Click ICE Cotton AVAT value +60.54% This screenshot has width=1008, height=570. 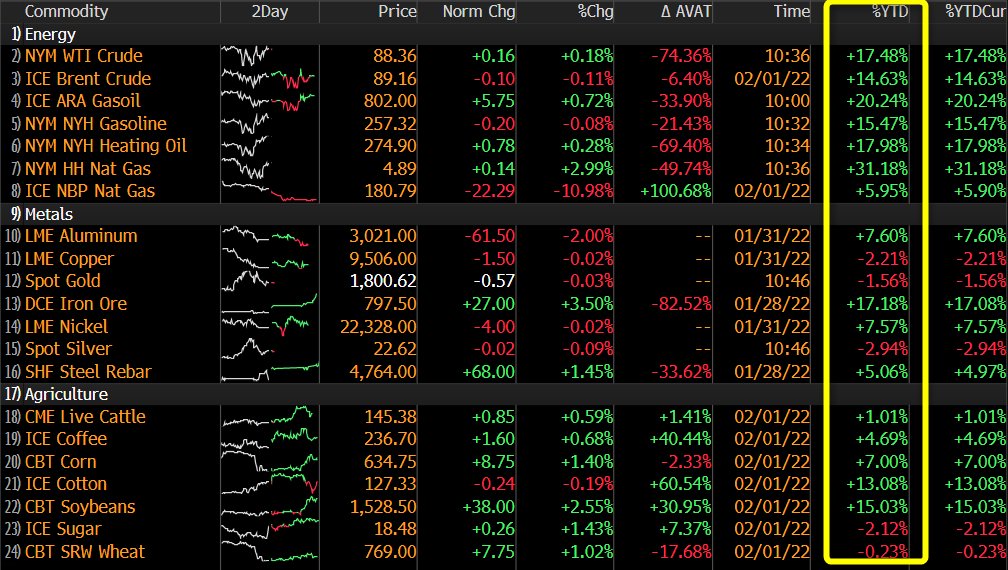[x=681, y=484]
